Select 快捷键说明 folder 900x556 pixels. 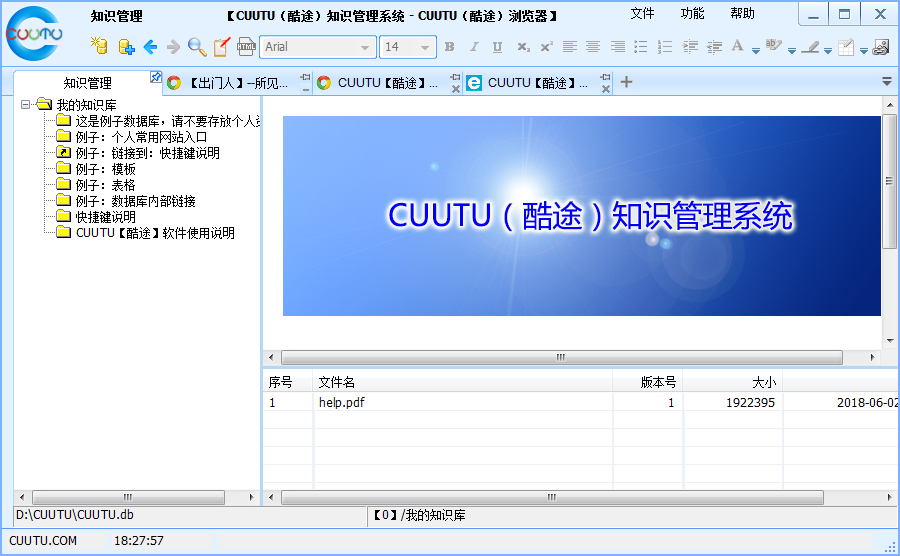click(106, 217)
